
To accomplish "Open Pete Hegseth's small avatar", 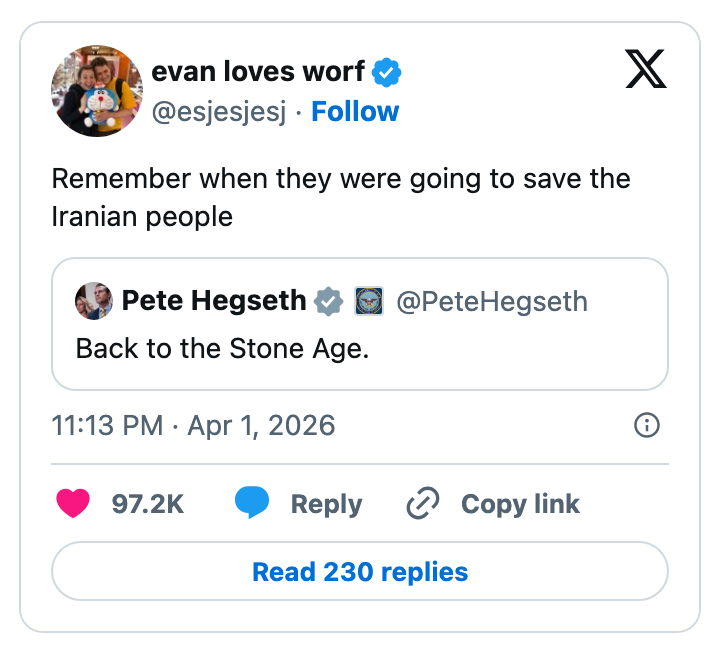I will 93,301.
